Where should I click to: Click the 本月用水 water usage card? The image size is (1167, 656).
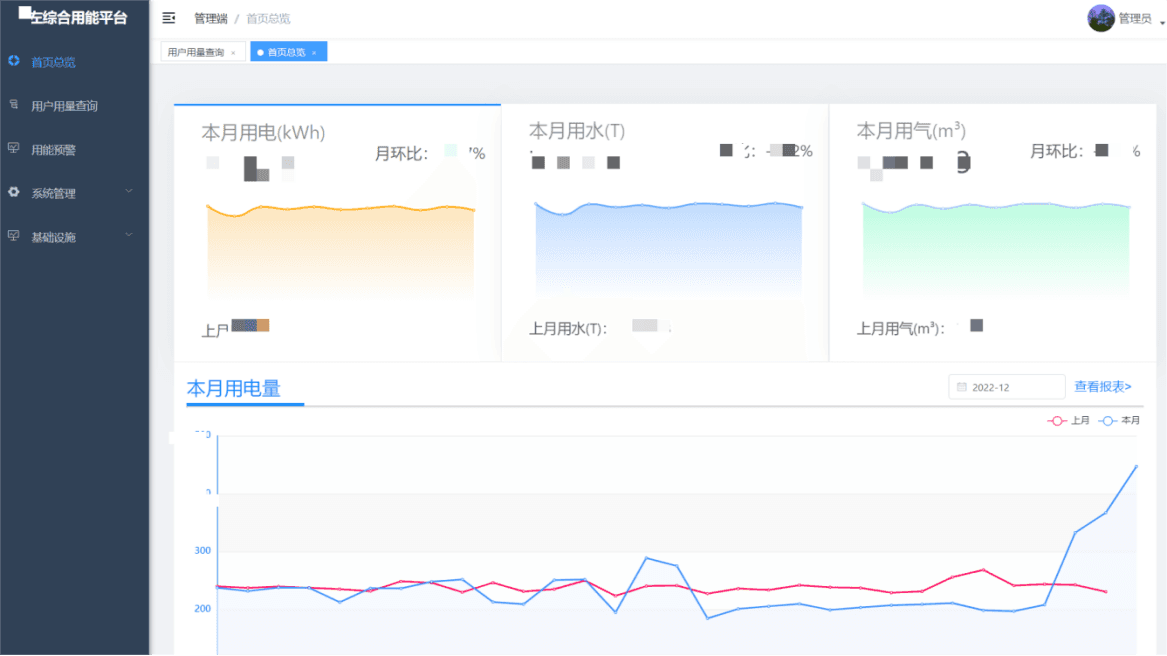click(x=665, y=230)
